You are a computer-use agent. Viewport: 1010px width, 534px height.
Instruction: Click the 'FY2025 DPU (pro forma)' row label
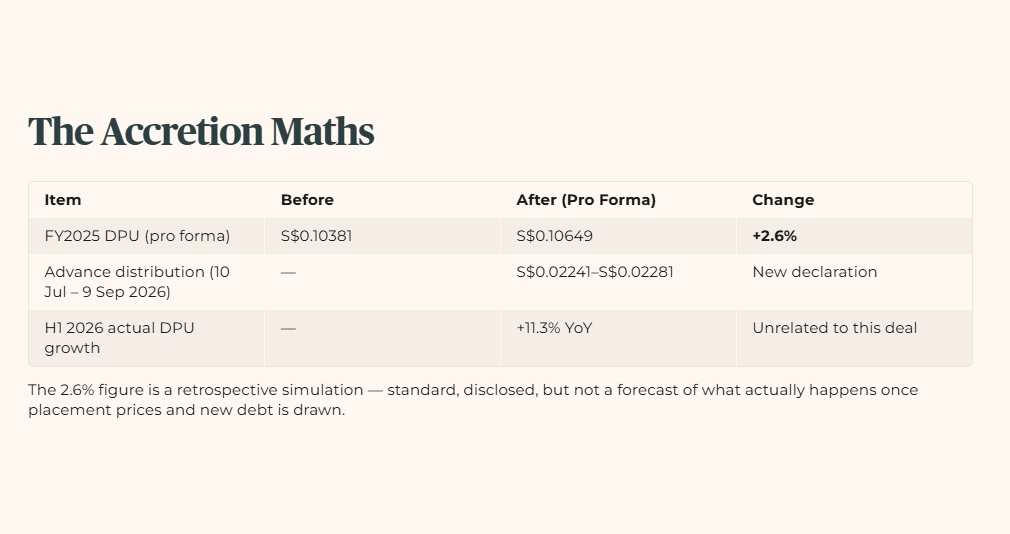click(x=137, y=236)
